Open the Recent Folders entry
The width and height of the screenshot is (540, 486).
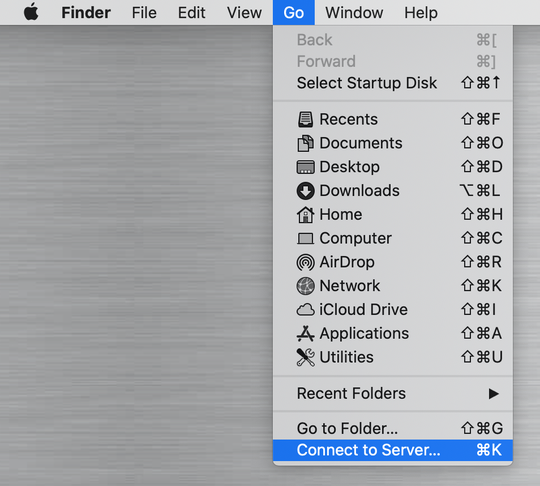click(x=393, y=393)
